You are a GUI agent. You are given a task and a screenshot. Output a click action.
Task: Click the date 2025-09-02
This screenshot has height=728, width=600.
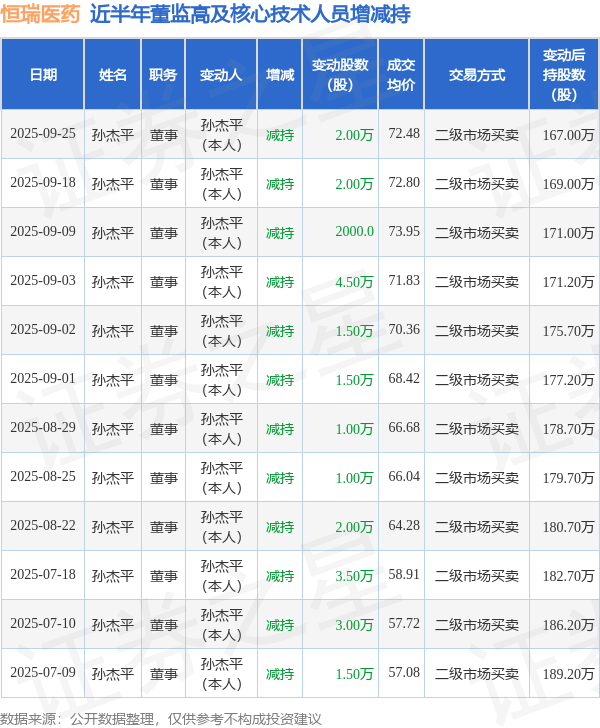pyautogui.click(x=43, y=330)
